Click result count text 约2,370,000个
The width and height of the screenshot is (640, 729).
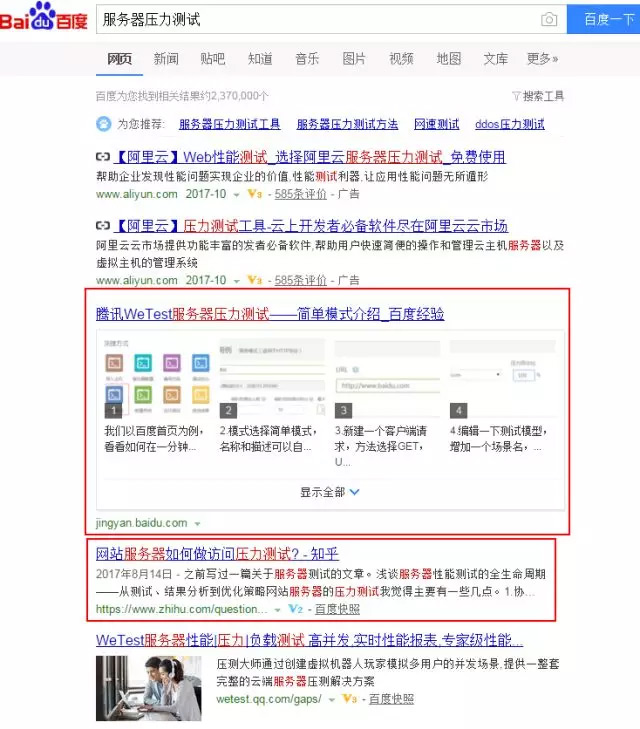[x=234, y=96]
